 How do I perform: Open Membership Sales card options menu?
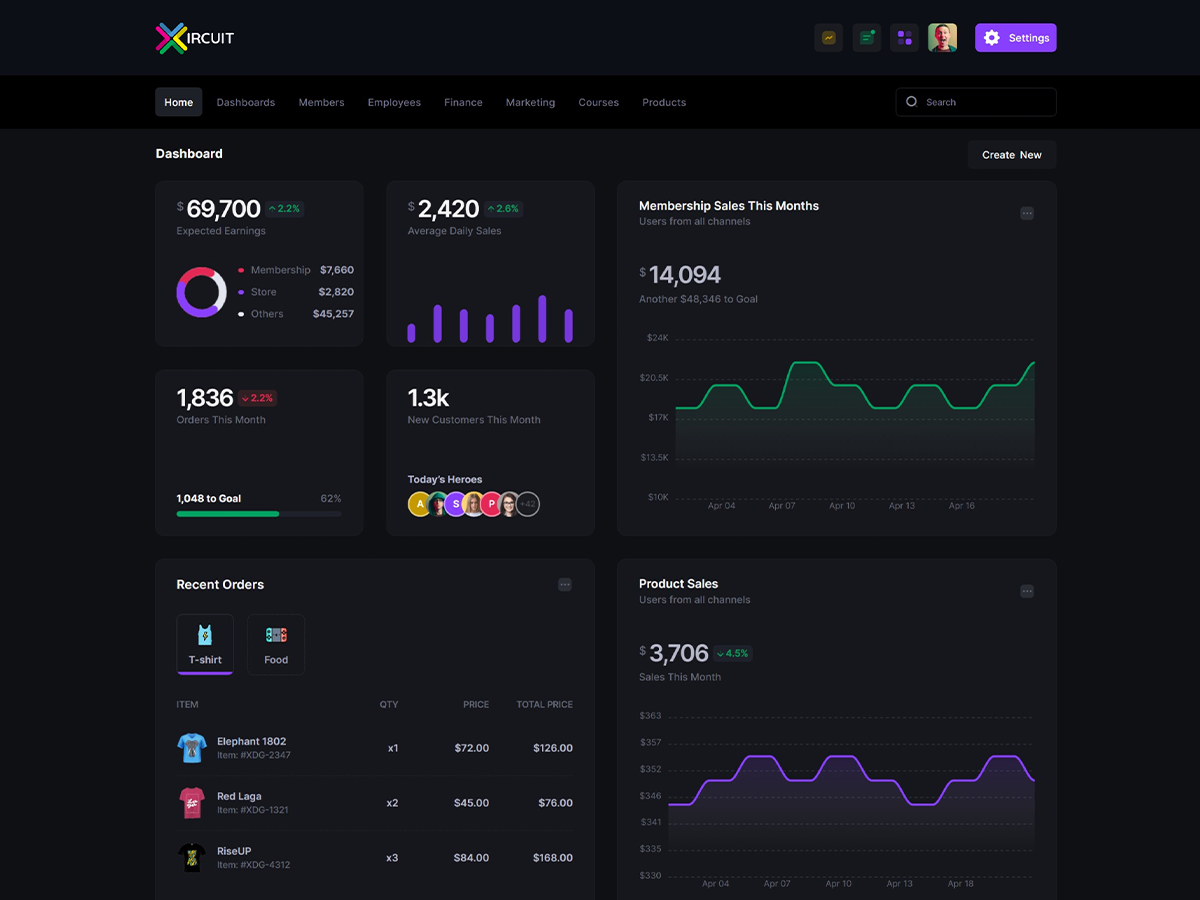[x=1026, y=213]
